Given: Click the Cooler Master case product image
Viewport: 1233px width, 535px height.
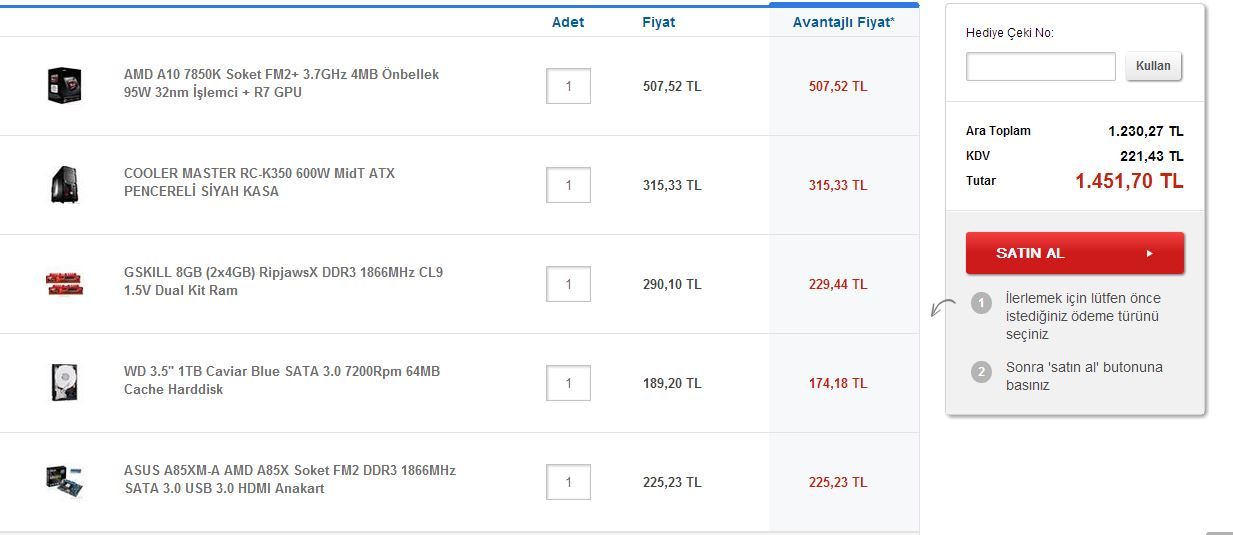Looking at the screenshot, I should (x=64, y=185).
